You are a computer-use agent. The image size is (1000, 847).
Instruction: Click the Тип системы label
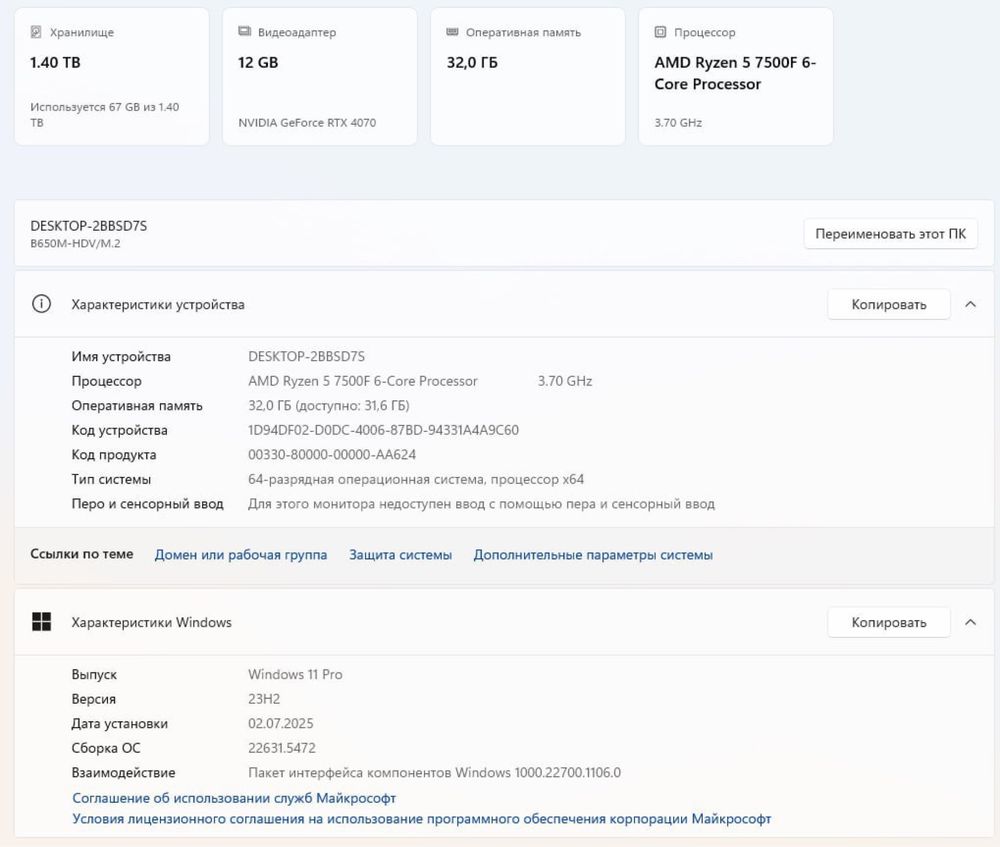click(111, 479)
